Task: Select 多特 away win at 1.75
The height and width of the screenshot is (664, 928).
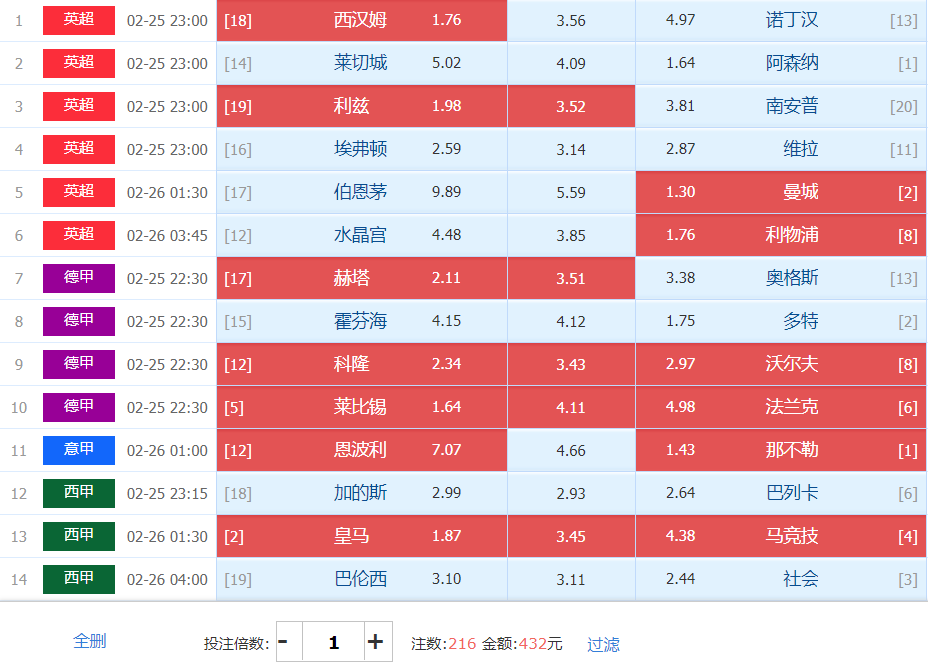Action: (781, 321)
